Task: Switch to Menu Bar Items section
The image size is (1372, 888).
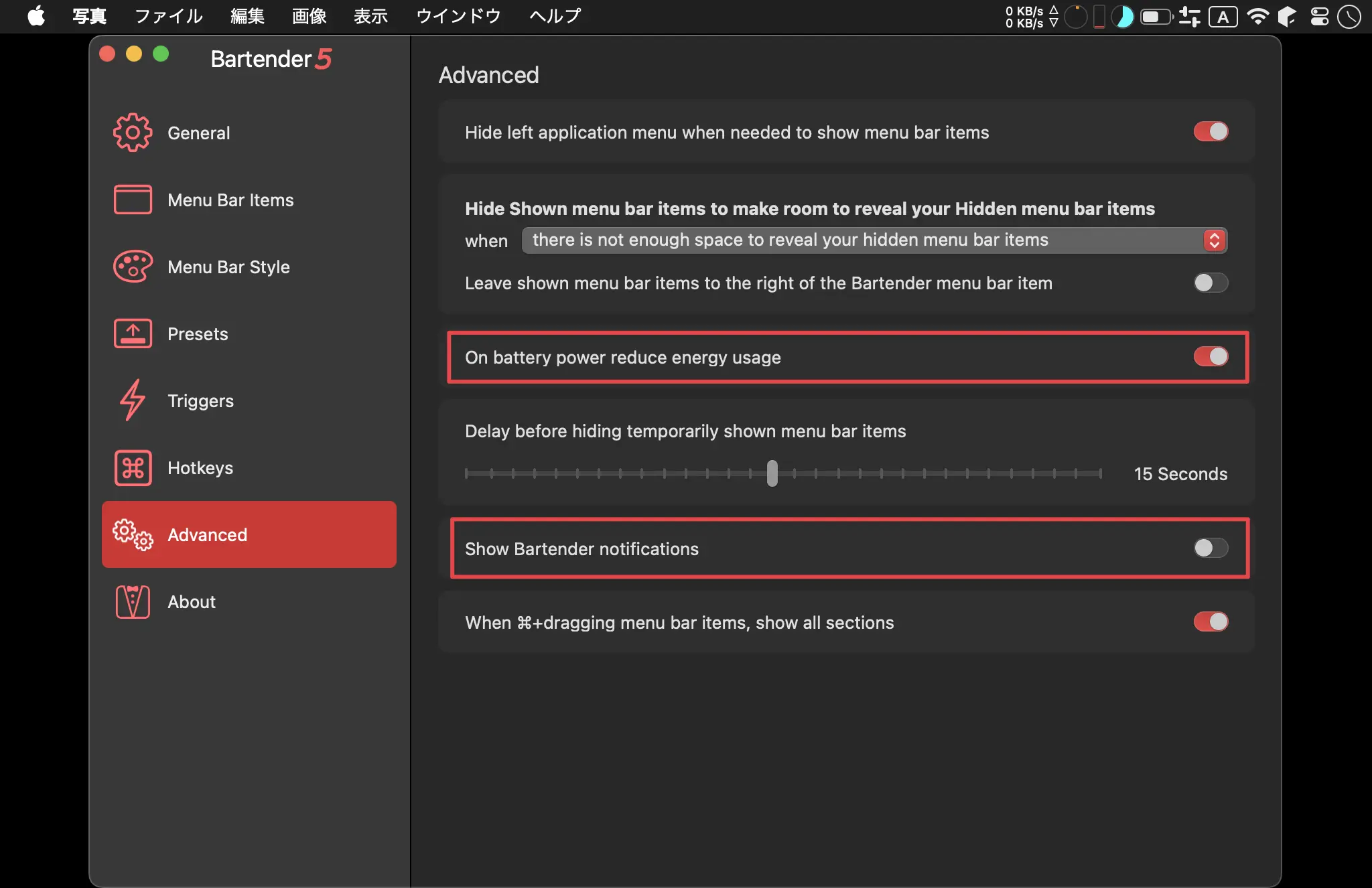Action: [249, 200]
